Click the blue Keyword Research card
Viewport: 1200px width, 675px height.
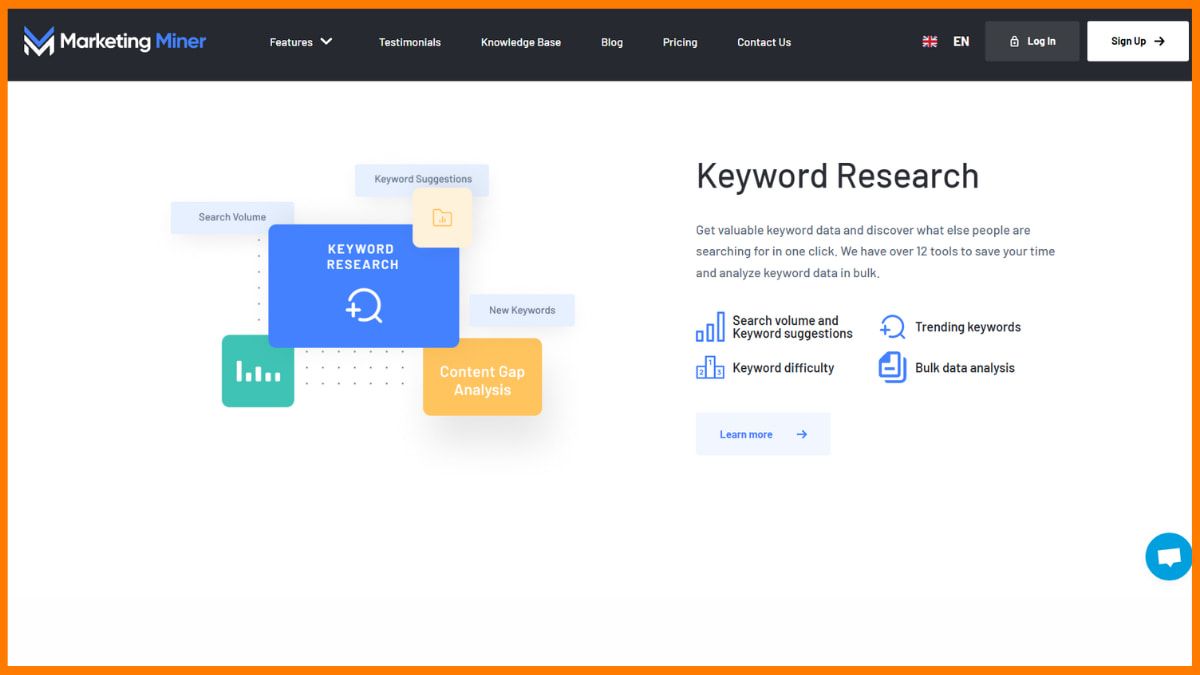(363, 285)
